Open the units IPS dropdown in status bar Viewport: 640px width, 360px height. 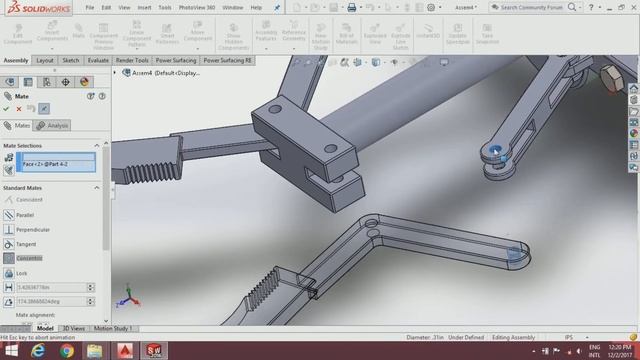pyautogui.click(x=587, y=338)
